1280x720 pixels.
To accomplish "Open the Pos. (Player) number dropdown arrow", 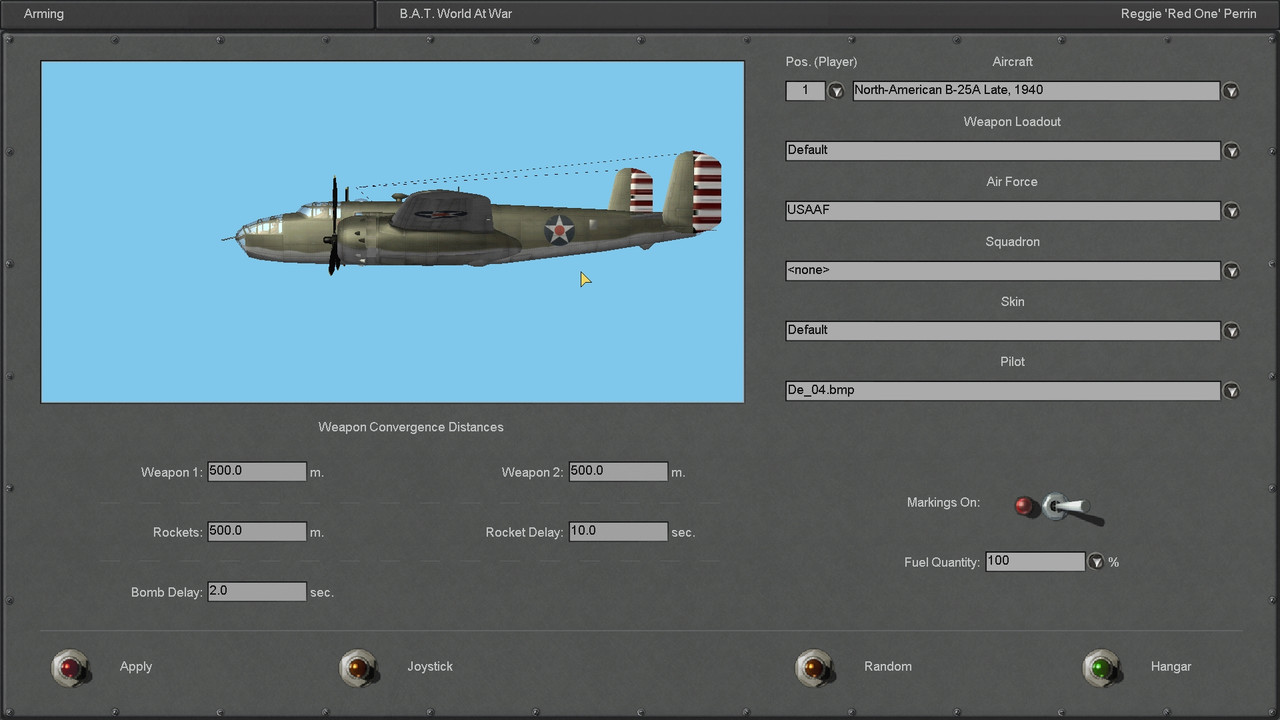I will (x=836, y=91).
